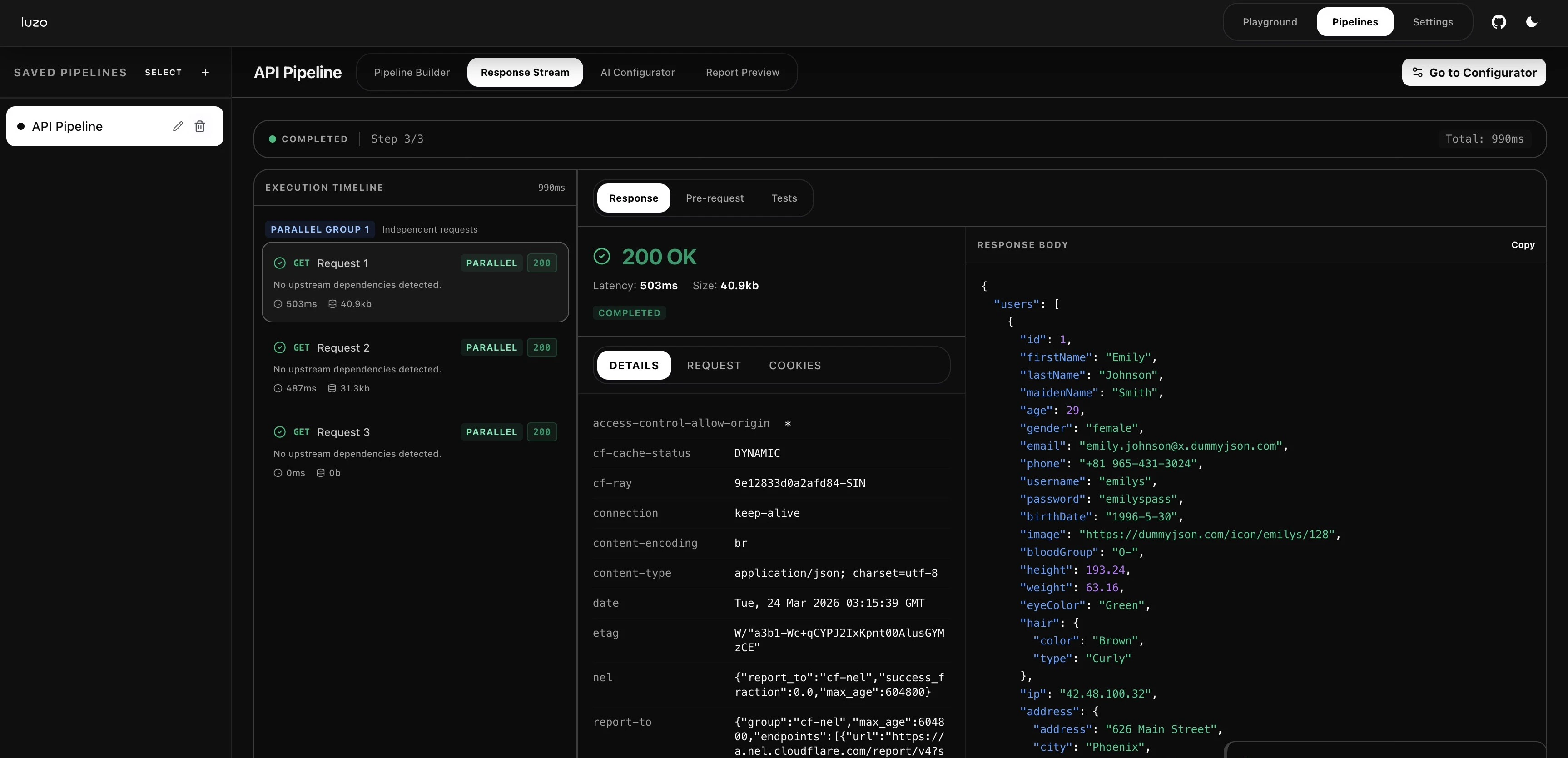Toggle dark mode moon icon
The image size is (1568, 758).
tap(1532, 22)
